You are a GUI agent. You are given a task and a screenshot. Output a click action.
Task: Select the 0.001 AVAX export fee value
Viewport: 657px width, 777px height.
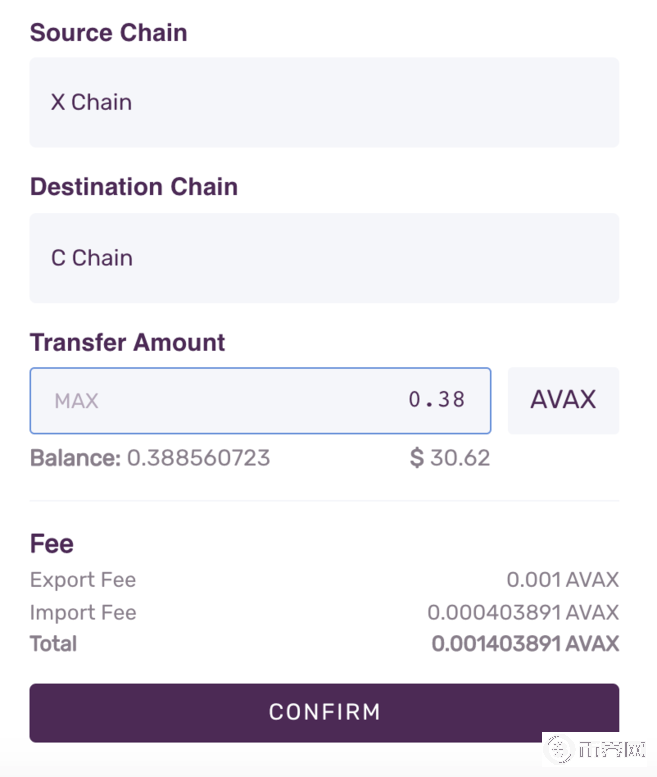coord(562,580)
